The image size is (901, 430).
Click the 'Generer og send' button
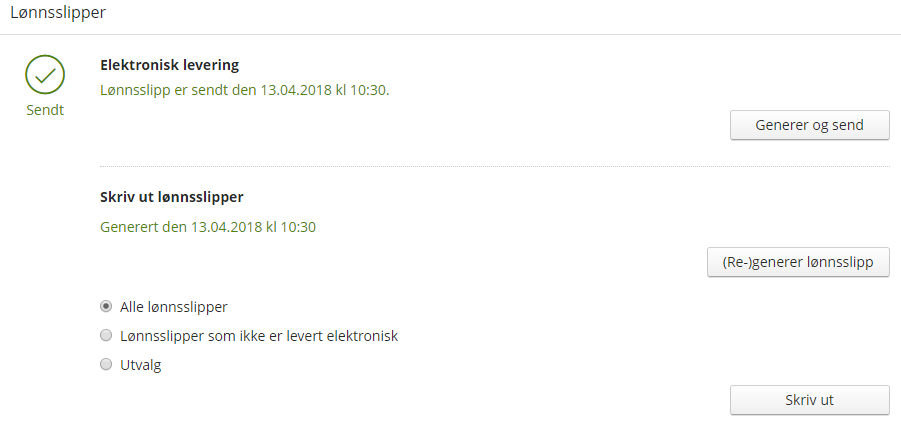click(810, 125)
